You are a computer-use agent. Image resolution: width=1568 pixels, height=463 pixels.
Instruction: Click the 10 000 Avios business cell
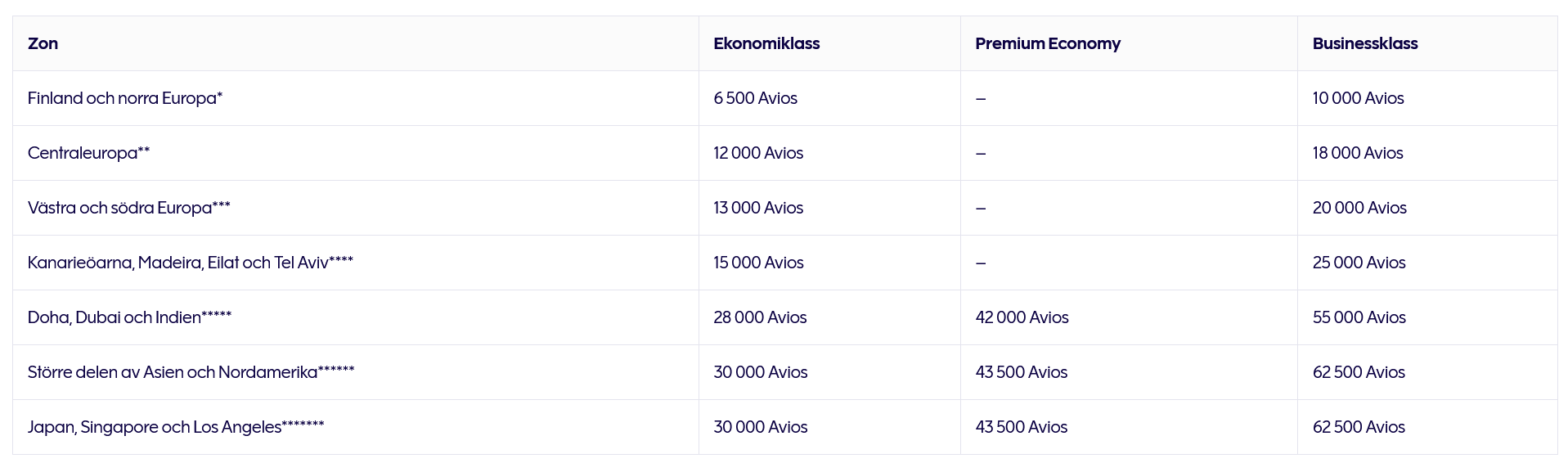coord(1358,98)
